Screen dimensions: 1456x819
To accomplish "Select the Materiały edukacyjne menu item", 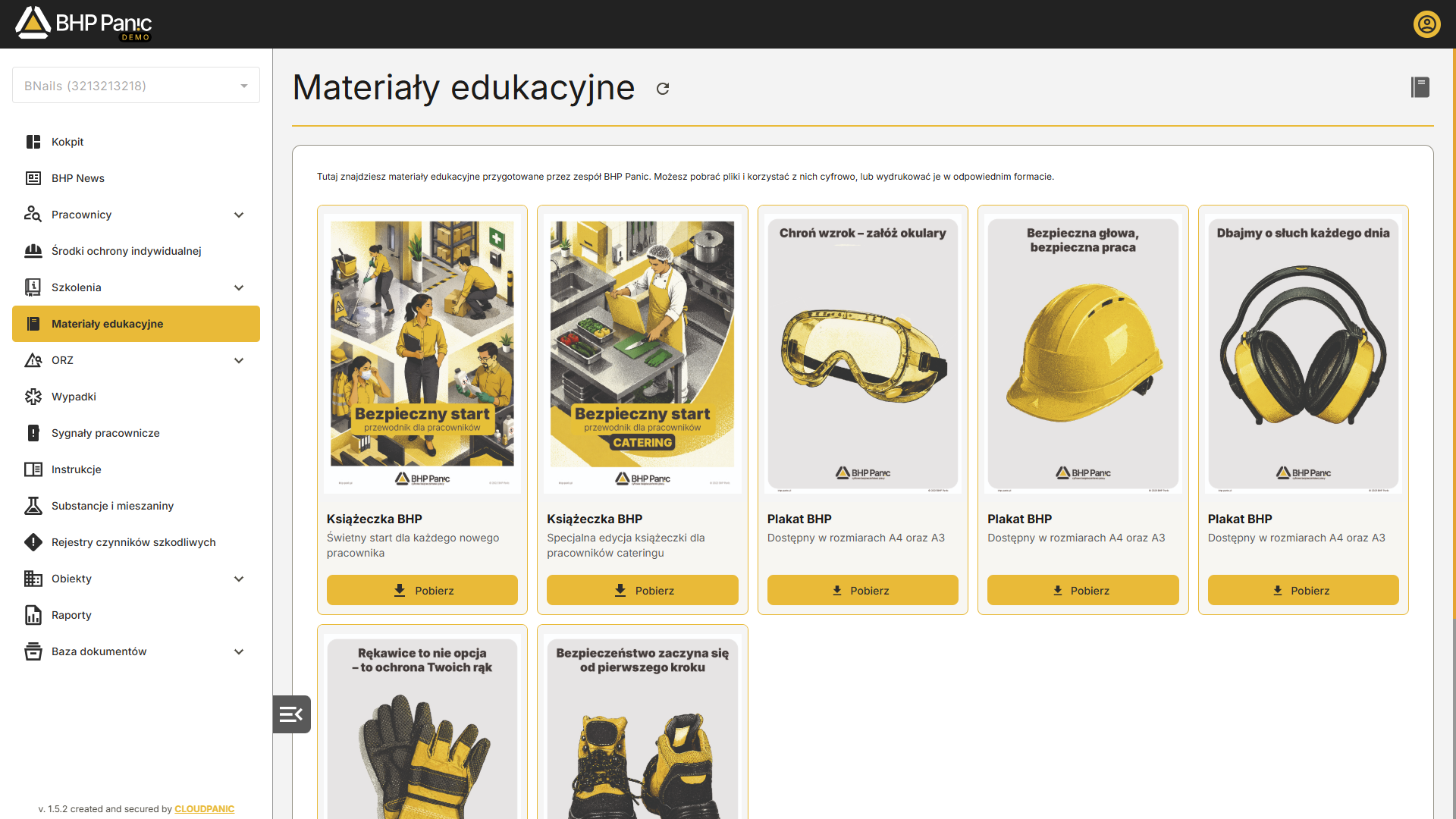I will click(136, 324).
